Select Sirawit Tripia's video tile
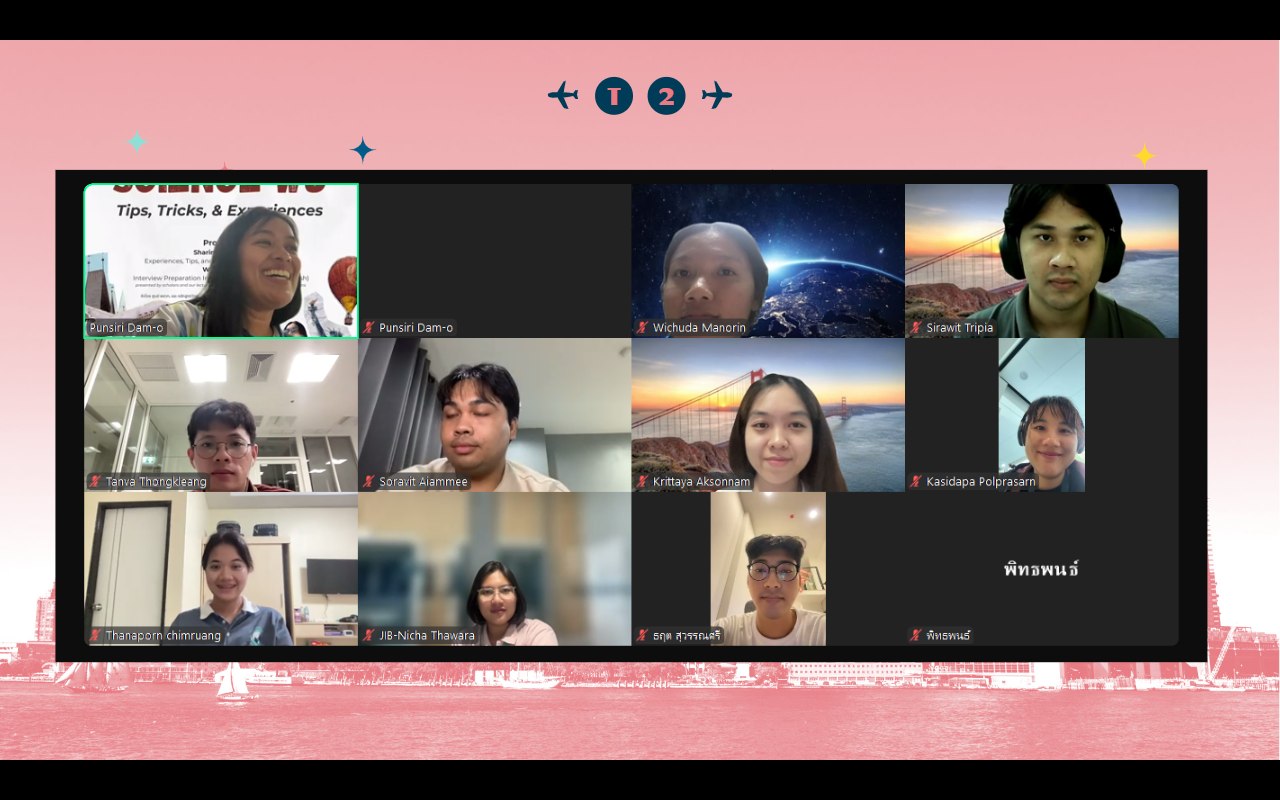 pyautogui.click(x=1041, y=260)
